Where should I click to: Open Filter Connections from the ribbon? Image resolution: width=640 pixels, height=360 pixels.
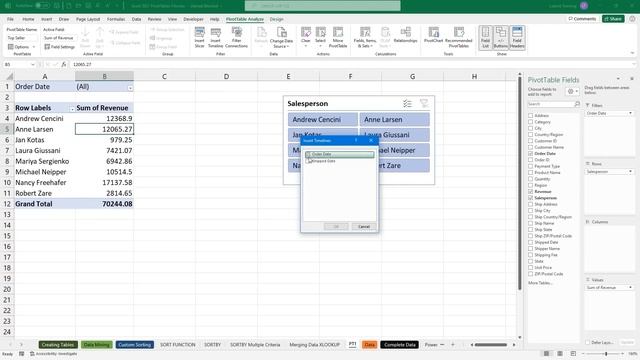coord(236,37)
